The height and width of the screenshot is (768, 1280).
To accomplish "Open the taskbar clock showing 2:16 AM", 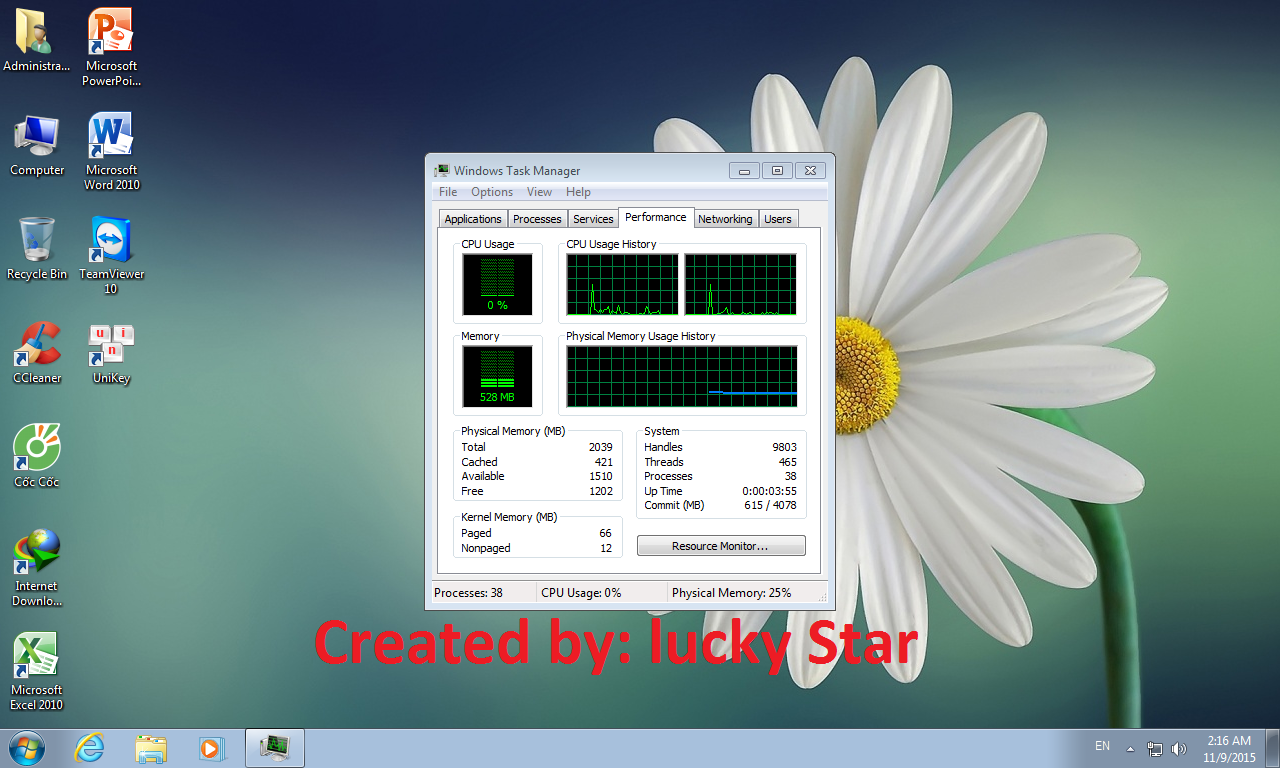I will (1229, 748).
